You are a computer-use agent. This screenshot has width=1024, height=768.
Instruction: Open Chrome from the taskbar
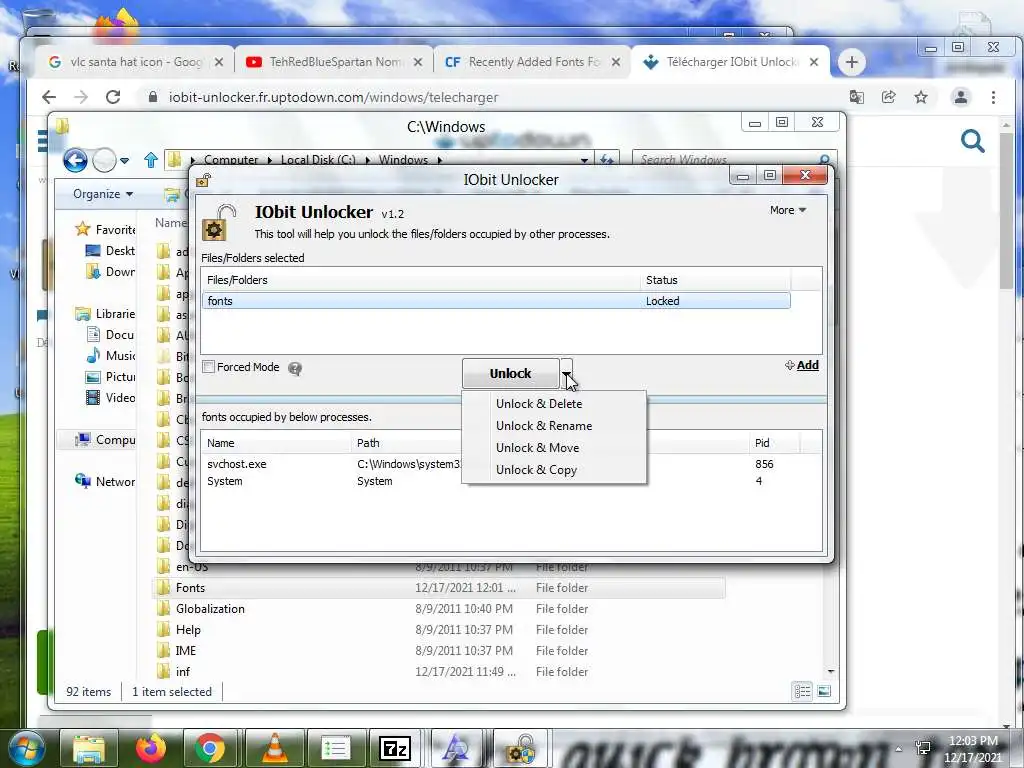tap(210, 748)
